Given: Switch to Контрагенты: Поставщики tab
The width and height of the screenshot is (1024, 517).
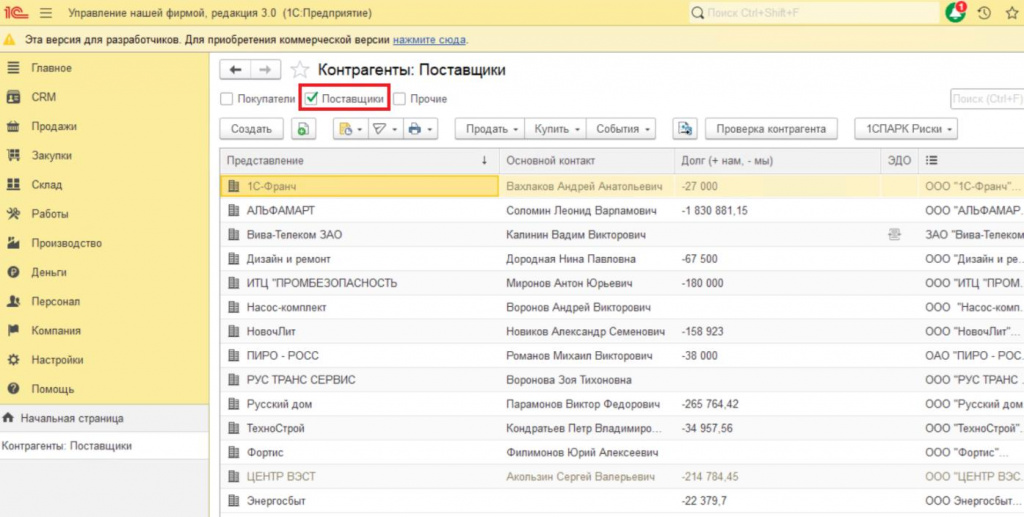Looking at the screenshot, I should click(104, 446).
